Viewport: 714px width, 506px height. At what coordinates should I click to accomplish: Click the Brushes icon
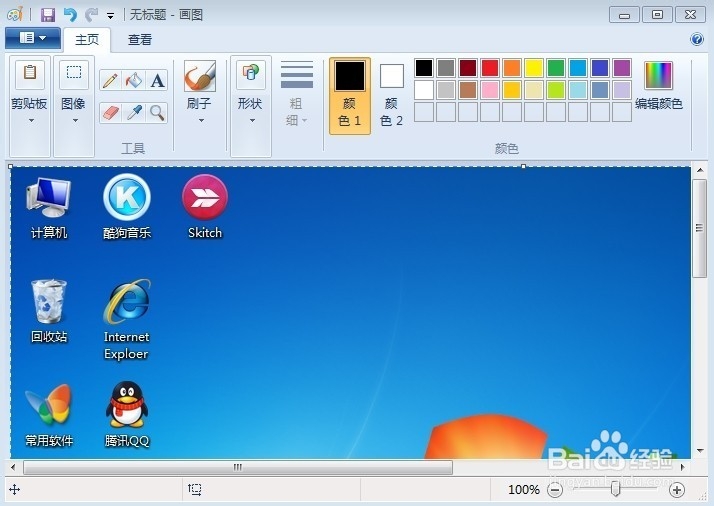click(199, 76)
